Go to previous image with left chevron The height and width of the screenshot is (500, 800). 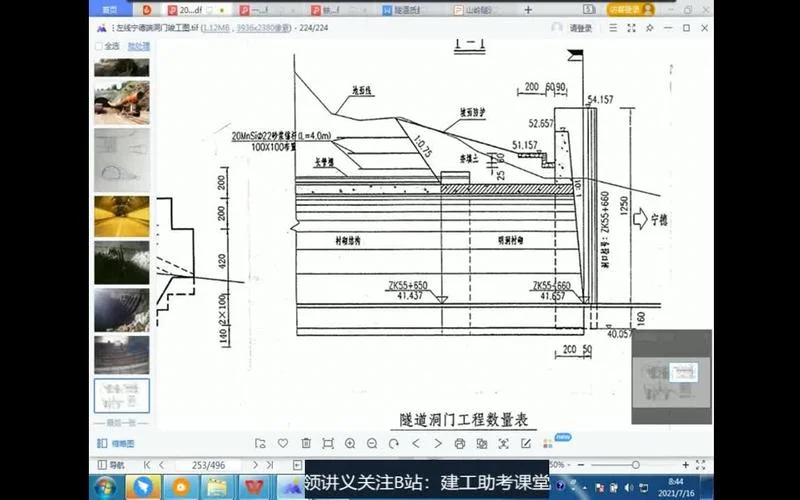point(416,443)
